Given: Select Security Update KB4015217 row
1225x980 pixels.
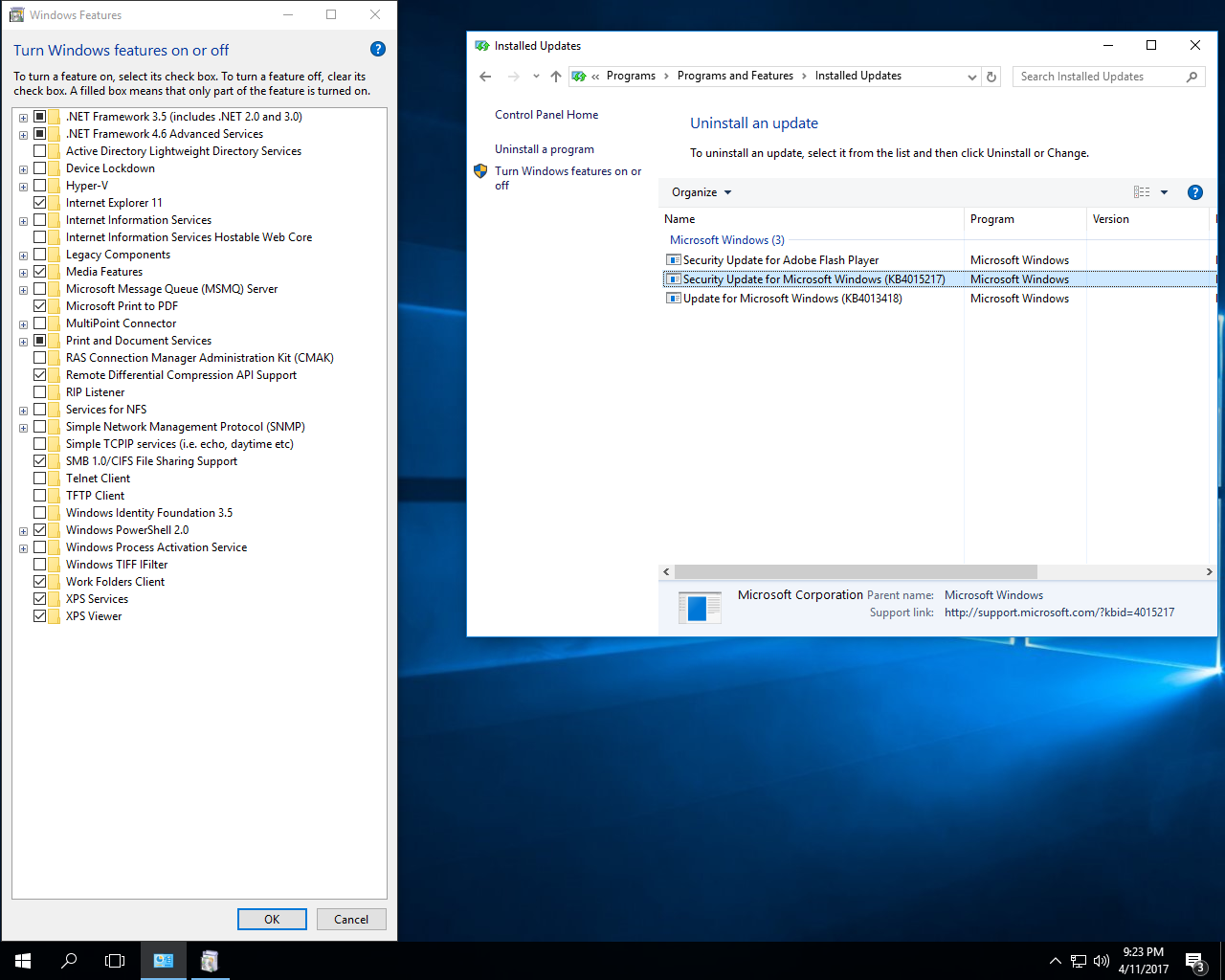Looking at the screenshot, I should 939,279.
